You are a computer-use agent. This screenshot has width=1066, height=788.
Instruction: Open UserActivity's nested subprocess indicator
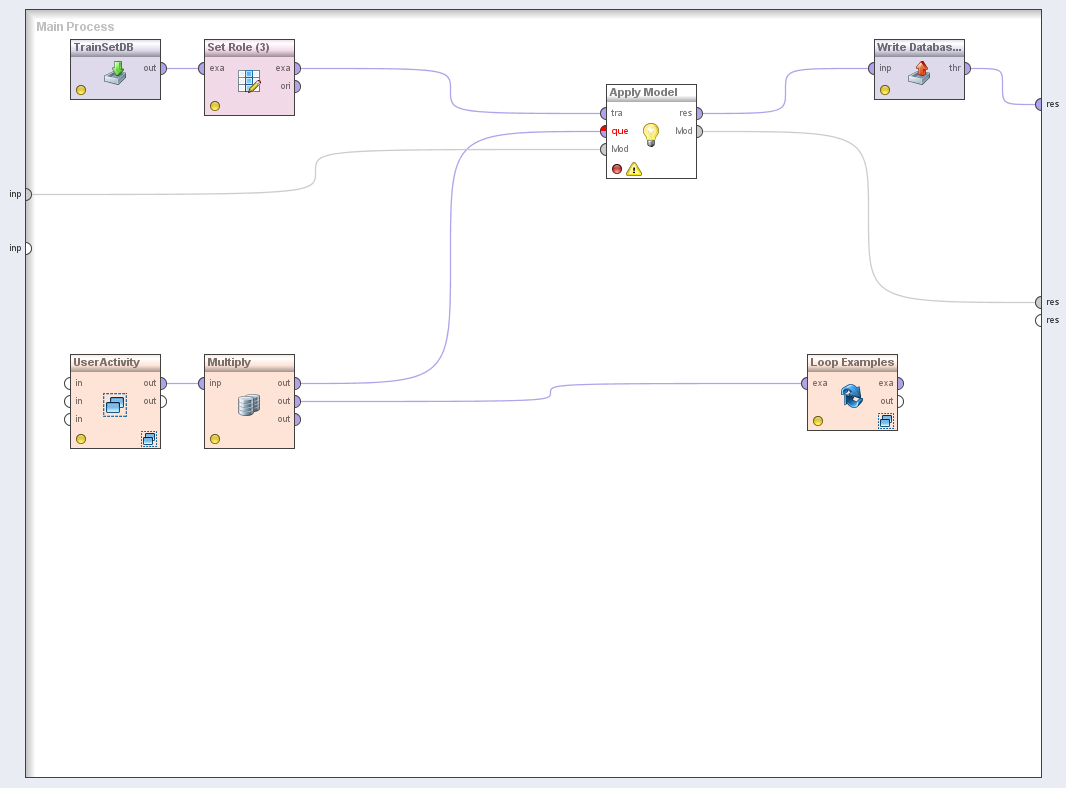[x=149, y=439]
